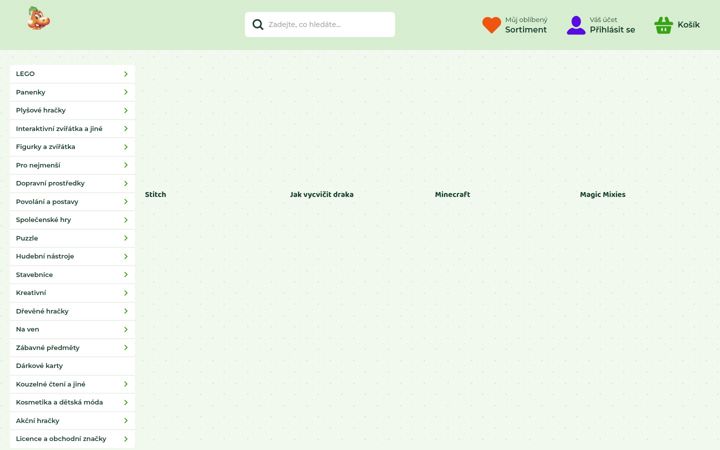Expand the Hudební nástroje chevron
The image size is (720, 450).
point(125,256)
